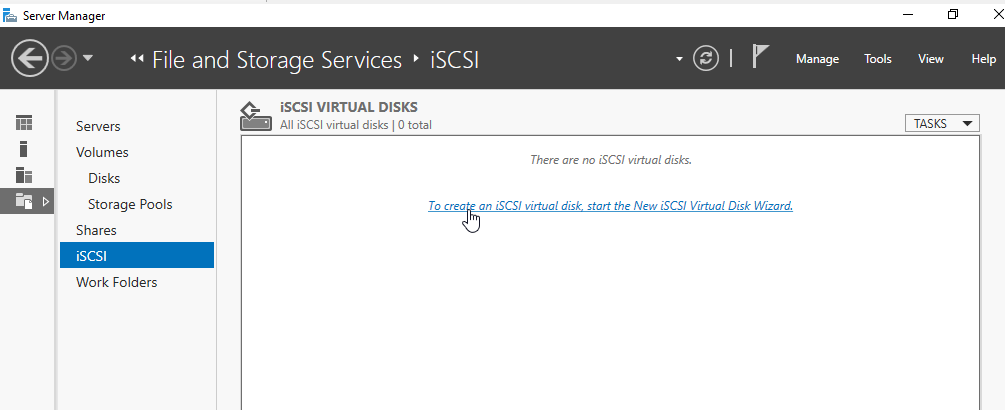Click the back navigation arrow
The image size is (1005, 410).
(x=29, y=59)
